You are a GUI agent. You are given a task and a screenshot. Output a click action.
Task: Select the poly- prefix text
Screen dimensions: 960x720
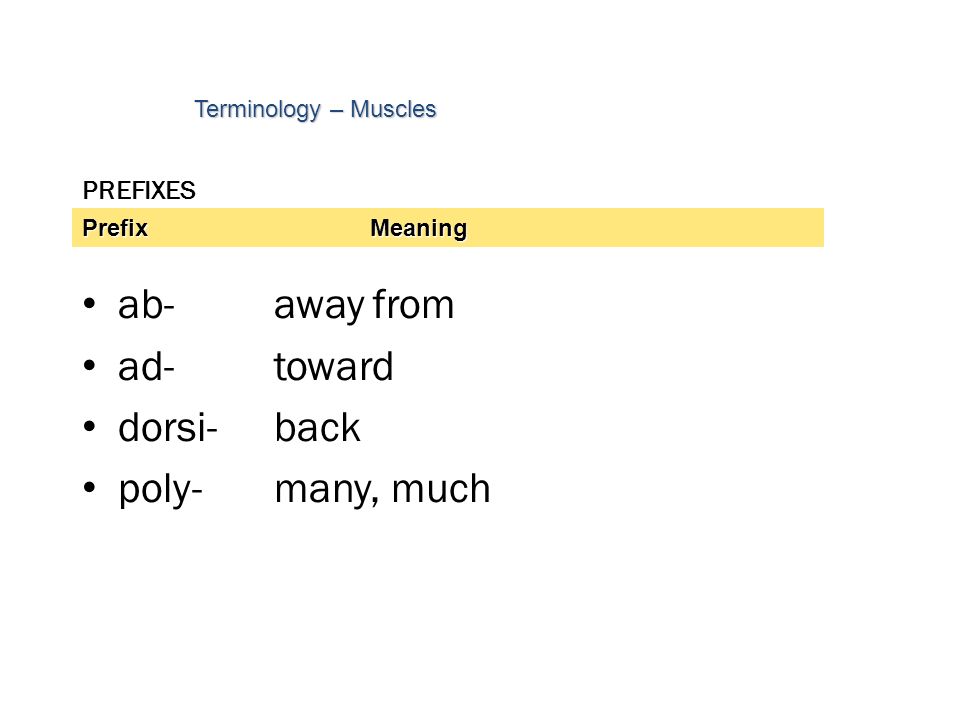tap(160, 491)
